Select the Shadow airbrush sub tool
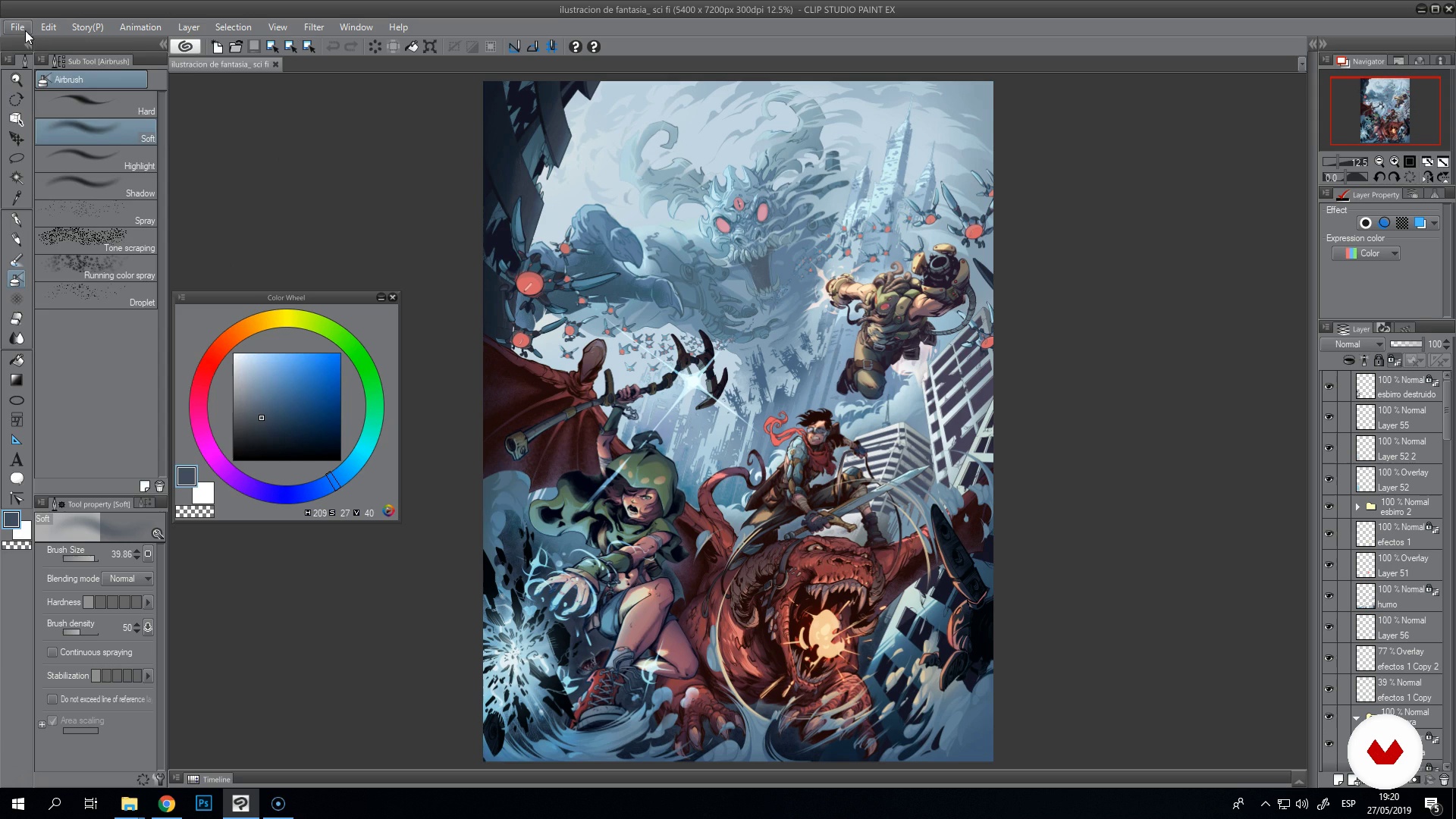Viewport: 1456px width, 819px height. (x=96, y=187)
